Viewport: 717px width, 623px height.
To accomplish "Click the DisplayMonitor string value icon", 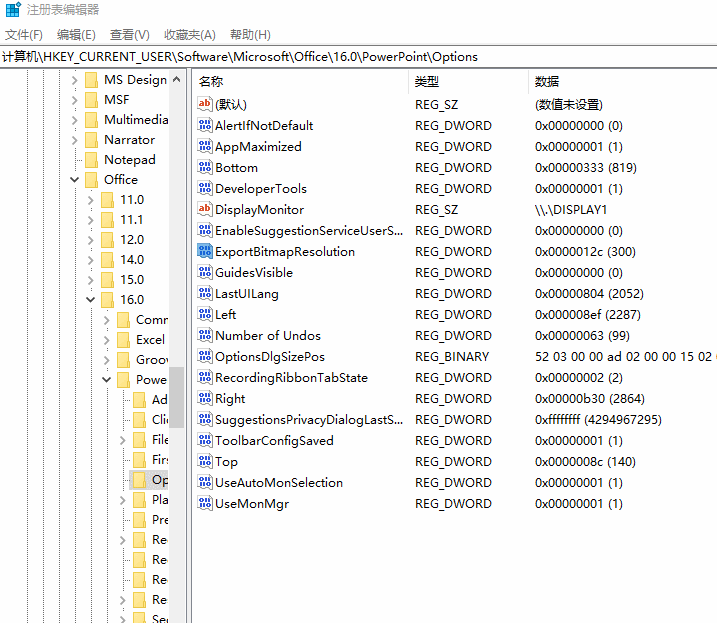I will (x=205, y=209).
